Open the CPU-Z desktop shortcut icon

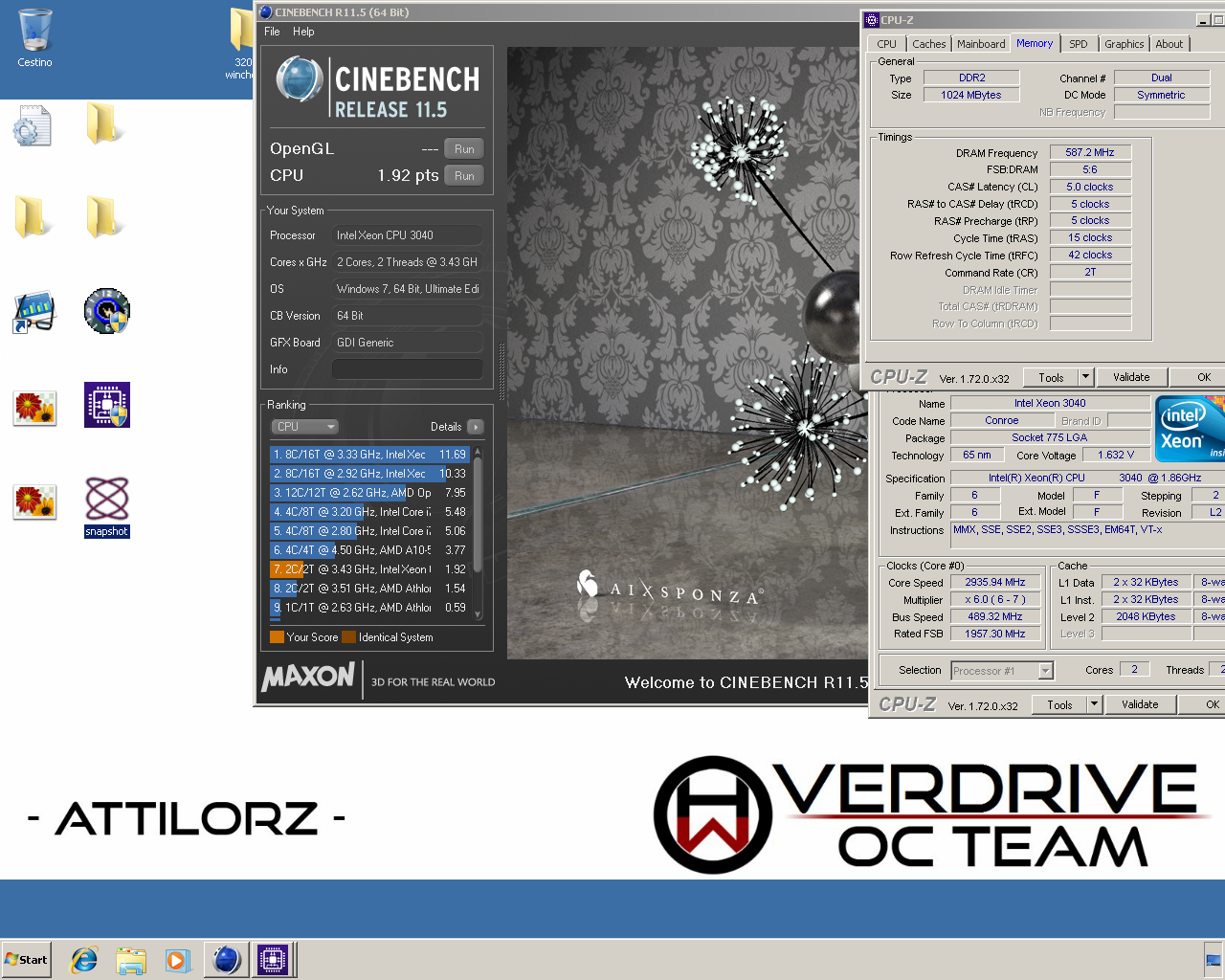(x=107, y=404)
